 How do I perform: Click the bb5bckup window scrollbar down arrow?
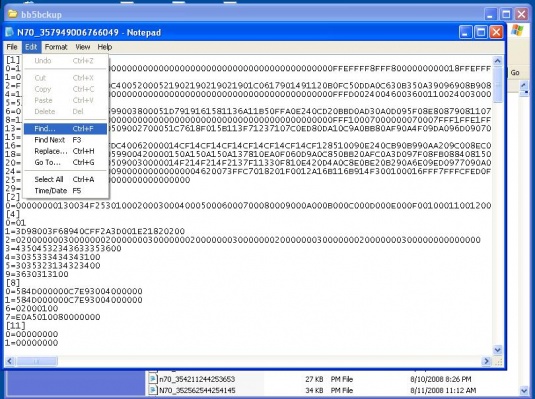click(x=524, y=390)
